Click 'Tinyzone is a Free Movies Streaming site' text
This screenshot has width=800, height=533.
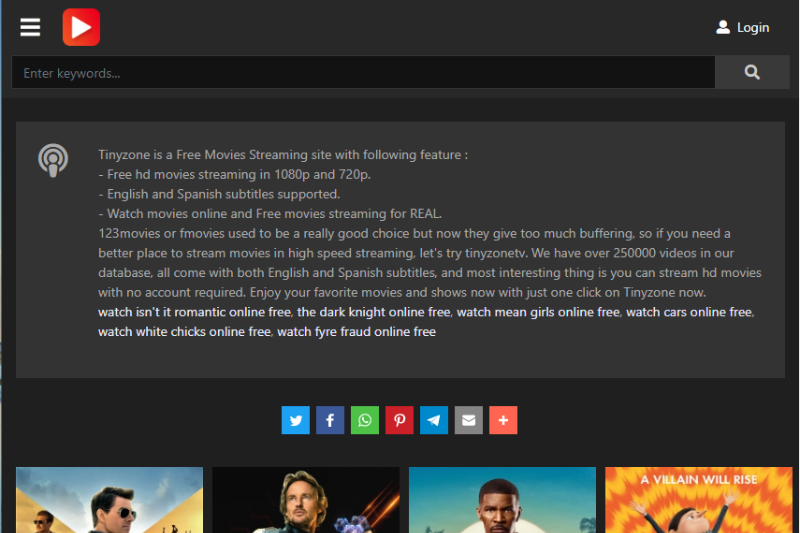click(x=283, y=155)
